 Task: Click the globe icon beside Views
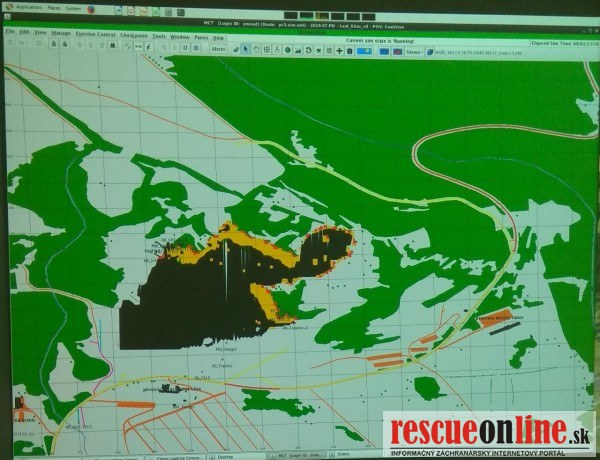(427, 50)
